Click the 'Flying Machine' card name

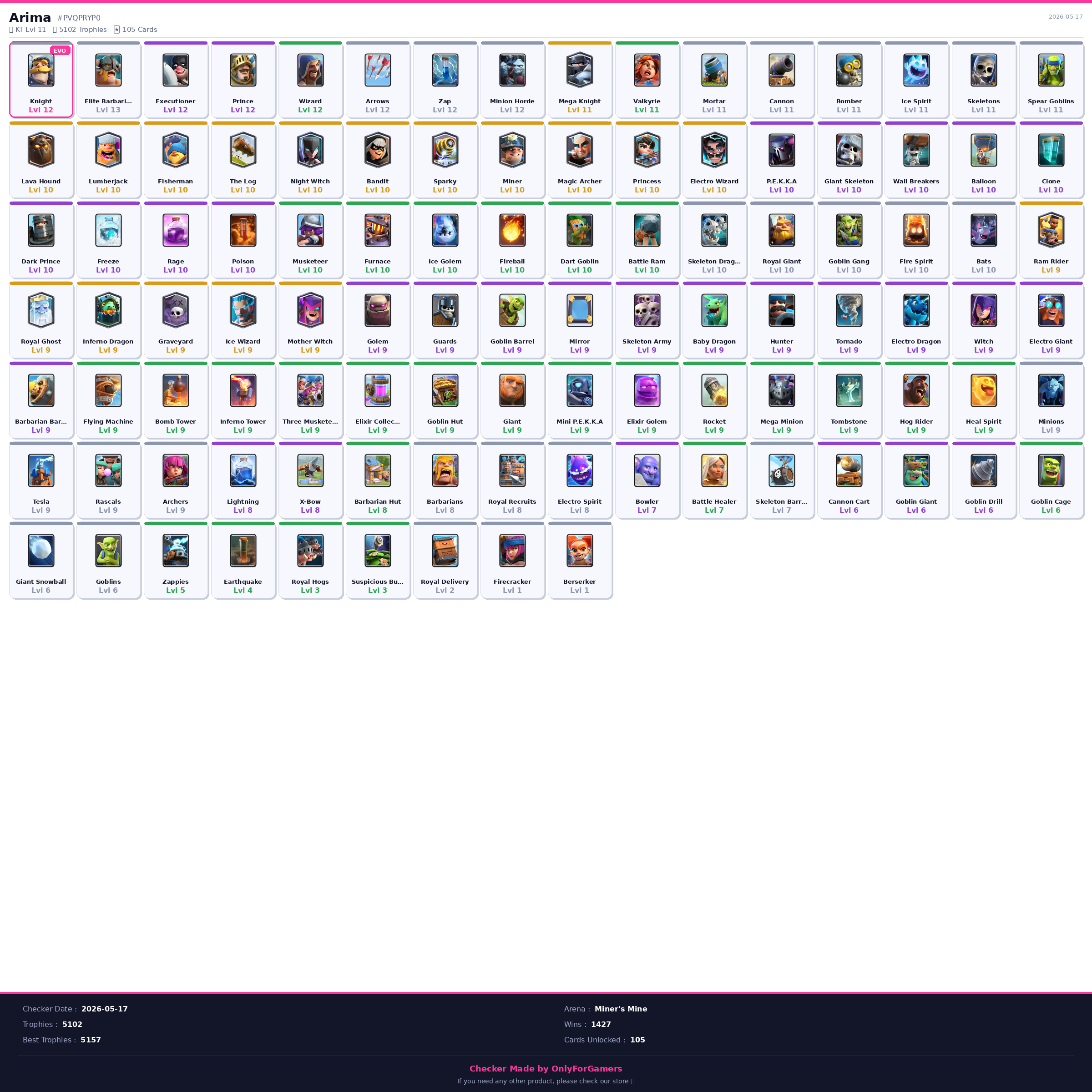tap(109, 422)
